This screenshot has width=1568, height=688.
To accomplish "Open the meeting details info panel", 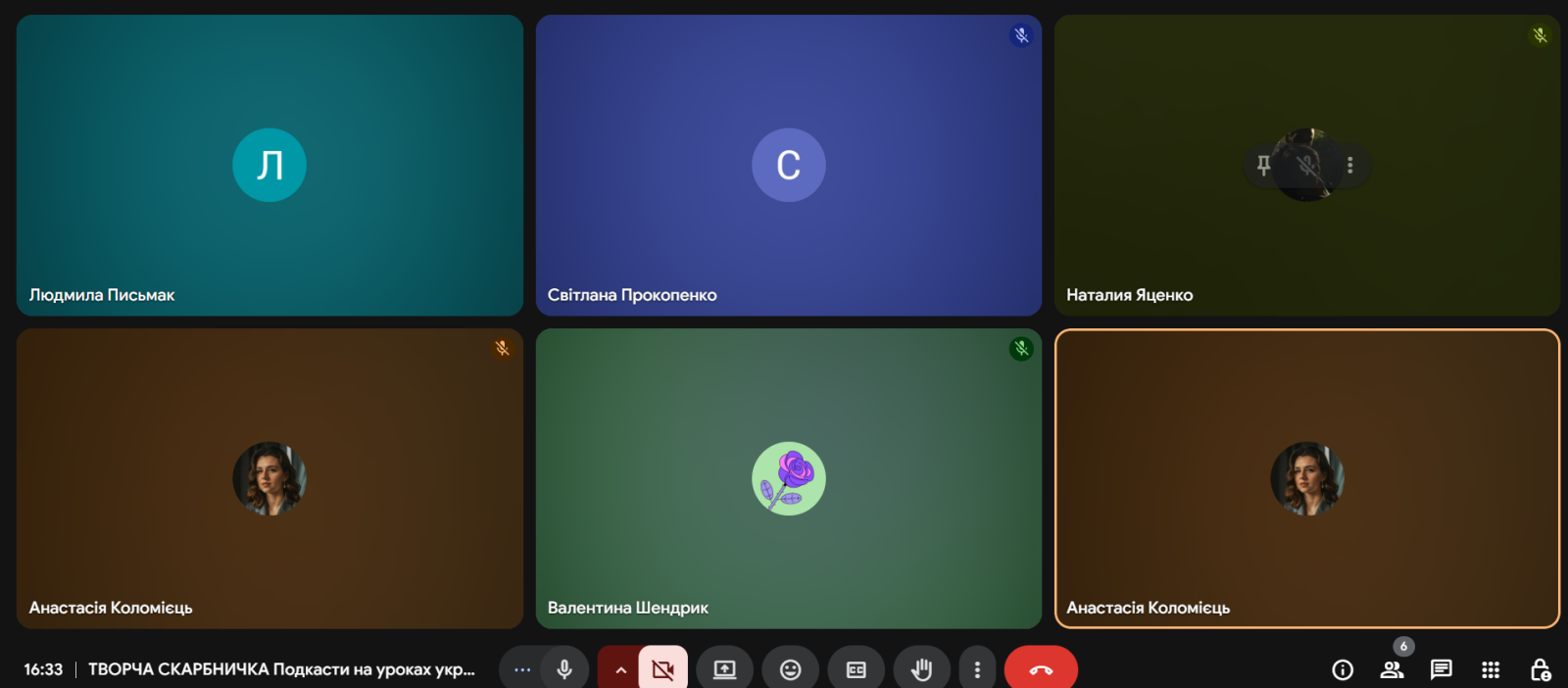I will point(1343,669).
